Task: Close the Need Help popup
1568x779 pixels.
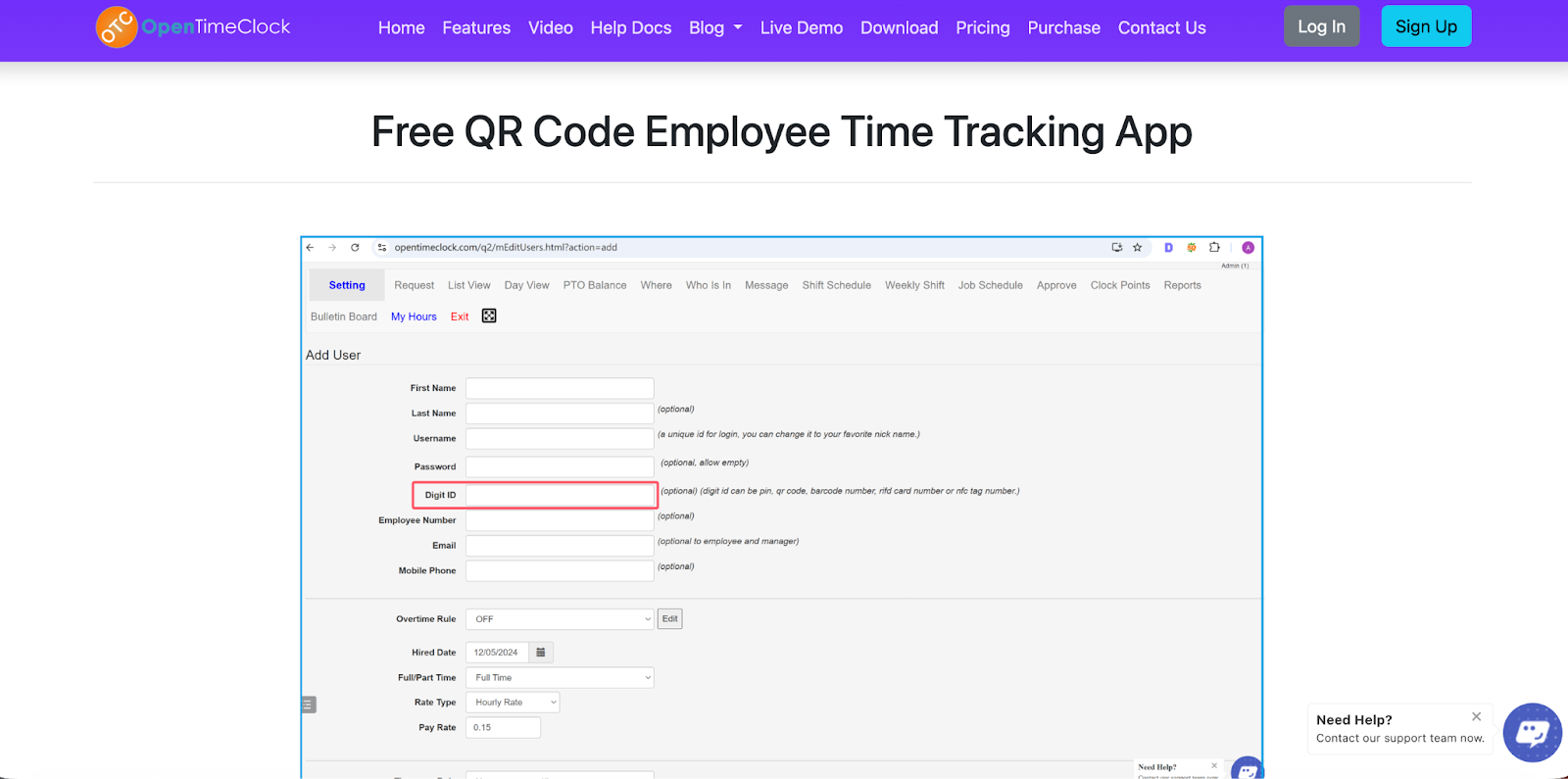Action: point(1476,716)
